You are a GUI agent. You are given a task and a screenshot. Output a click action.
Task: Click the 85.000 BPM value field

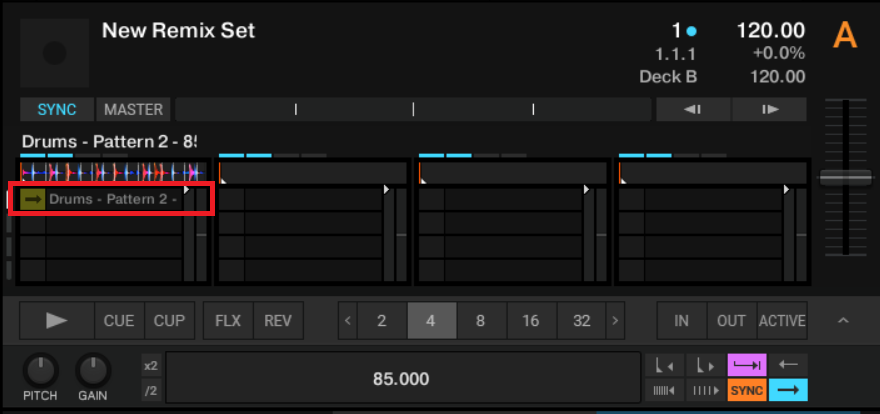(401, 379)
